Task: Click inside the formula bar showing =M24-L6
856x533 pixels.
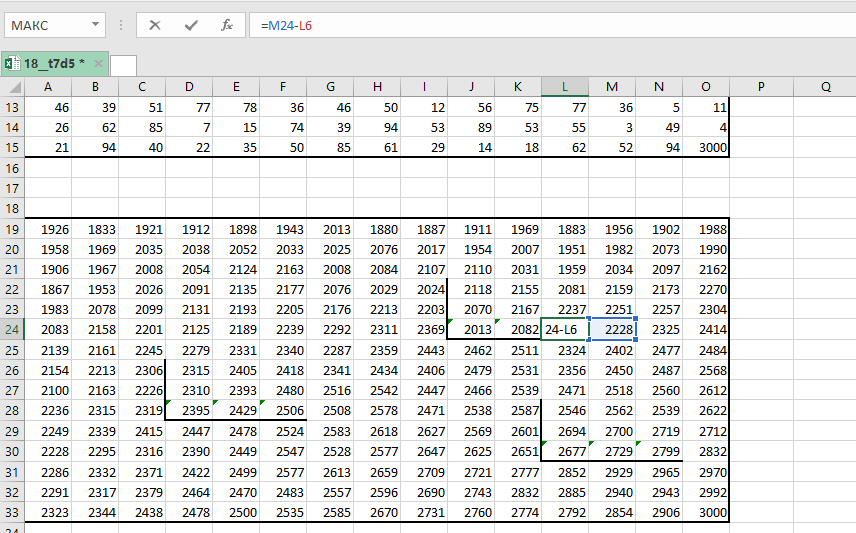Action: click(550, 25)
